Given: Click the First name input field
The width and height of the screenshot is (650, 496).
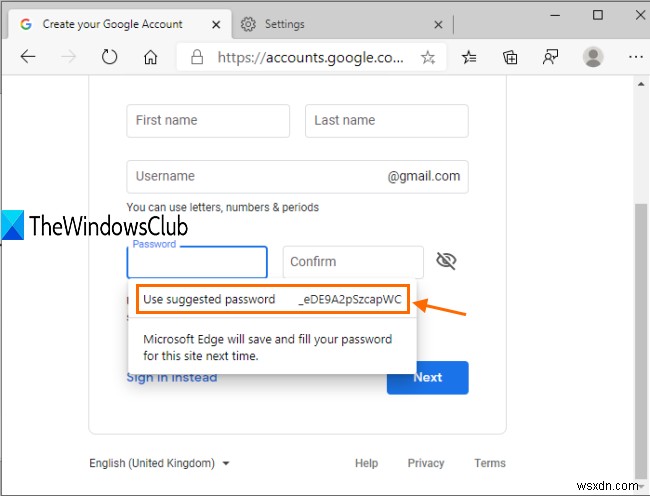Looking at the screenshot, I should [x=208, y=121].
